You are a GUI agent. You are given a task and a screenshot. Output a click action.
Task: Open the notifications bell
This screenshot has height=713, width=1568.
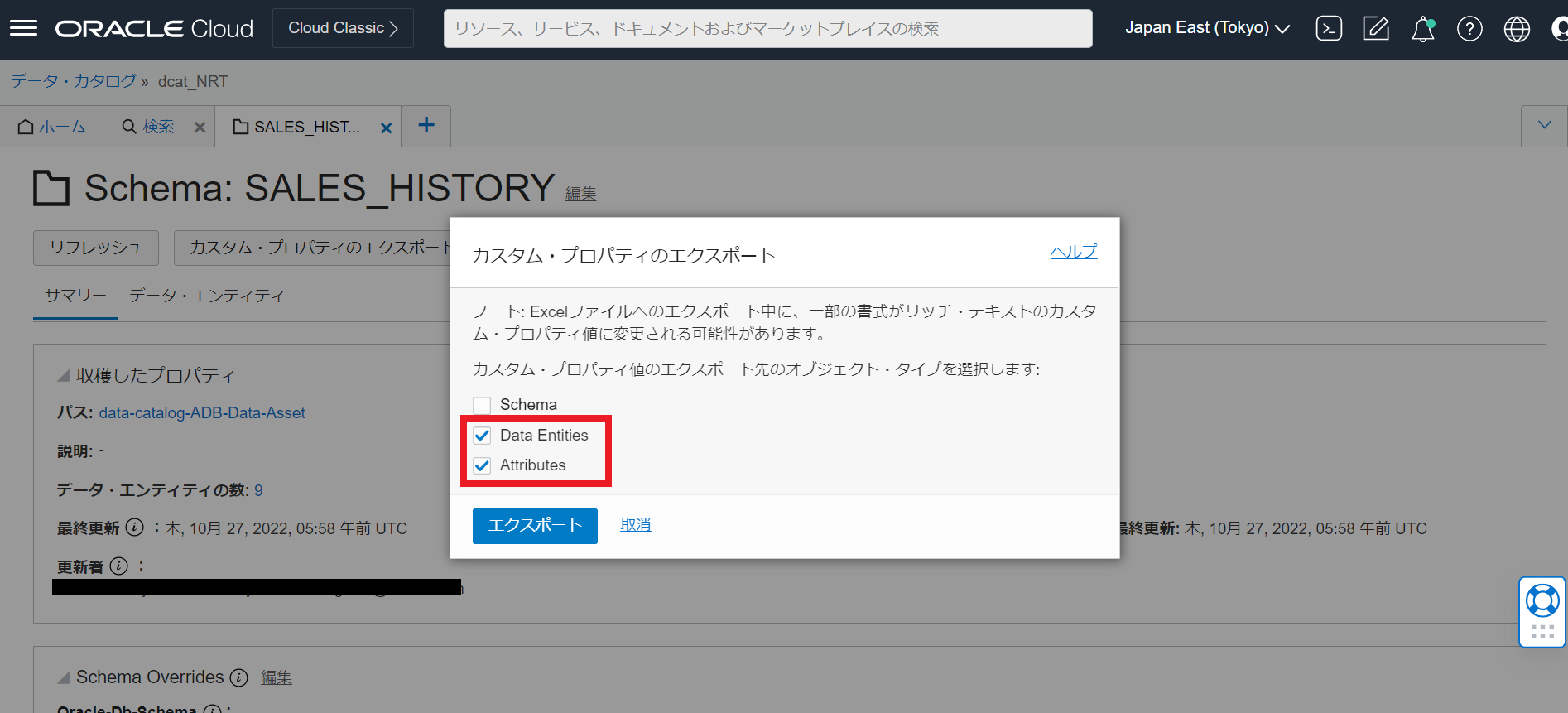1422,30
